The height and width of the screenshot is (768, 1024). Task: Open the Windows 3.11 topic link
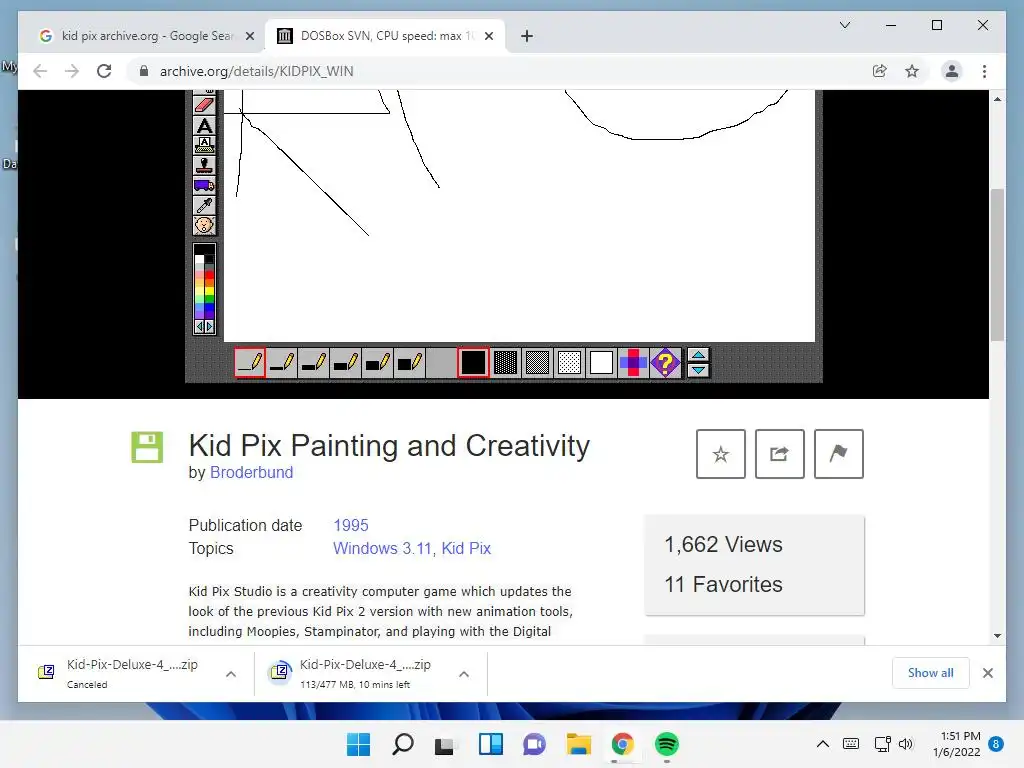coord(382,549)
